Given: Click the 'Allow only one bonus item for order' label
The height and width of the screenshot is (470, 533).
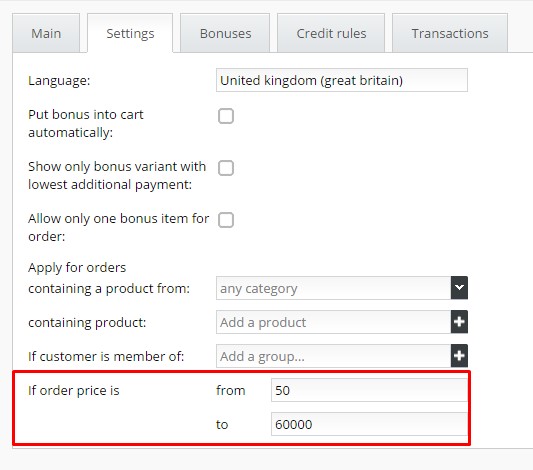Looking at the screenshot, I should [118, 227].
